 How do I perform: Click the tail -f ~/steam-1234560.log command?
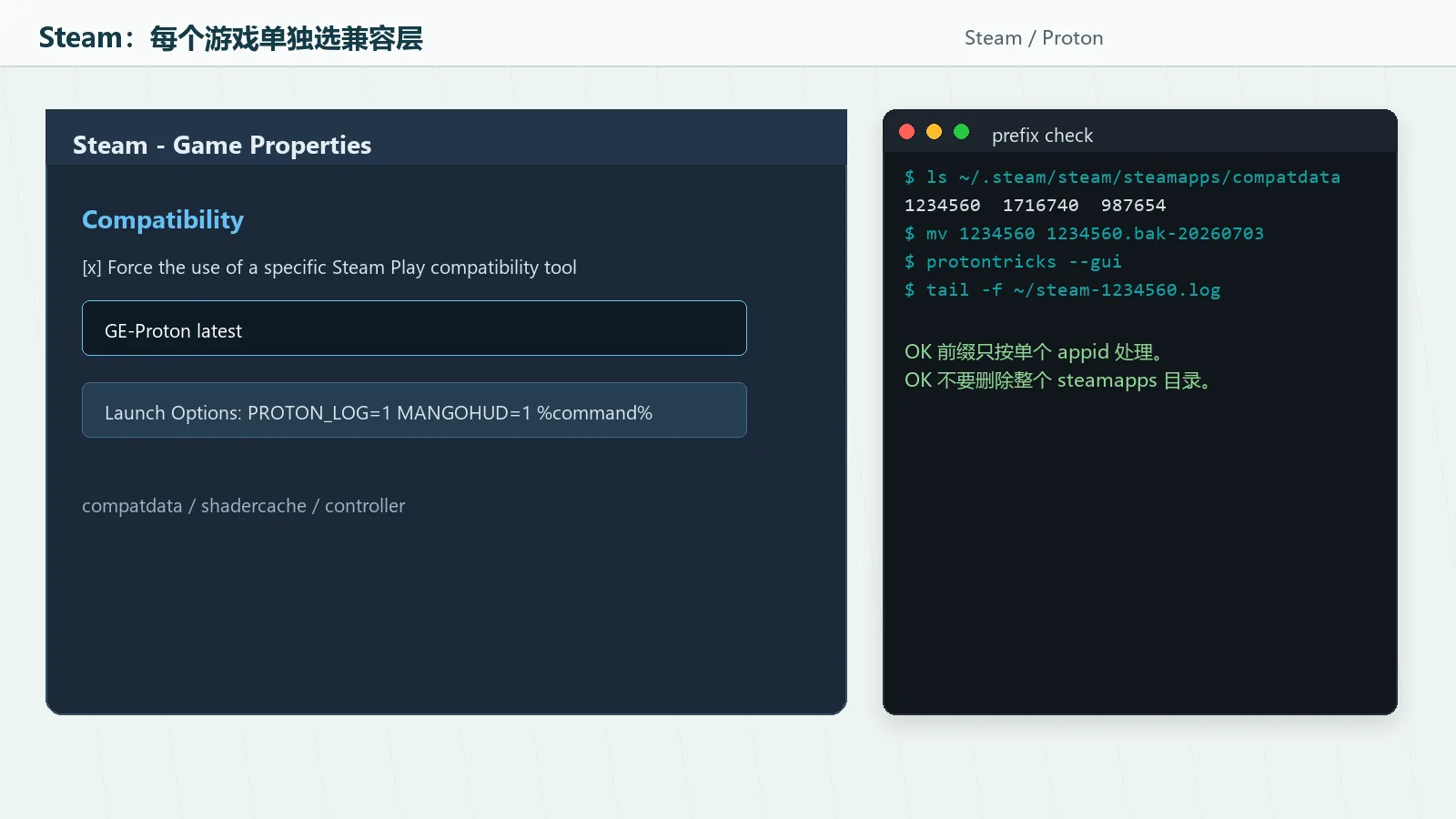pyautogui.click(x=1062, y=290)
